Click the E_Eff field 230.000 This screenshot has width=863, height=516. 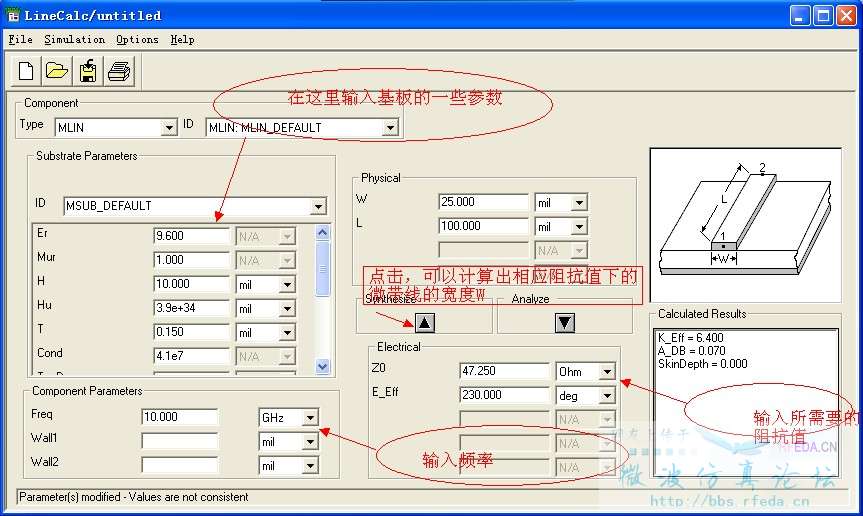(504, 395)
